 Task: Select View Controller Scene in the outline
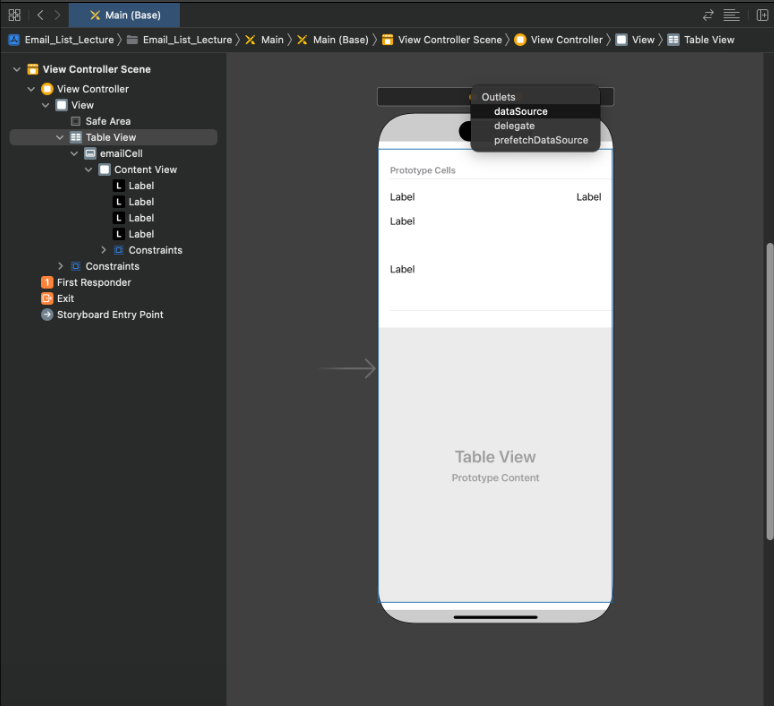point(97,69)
